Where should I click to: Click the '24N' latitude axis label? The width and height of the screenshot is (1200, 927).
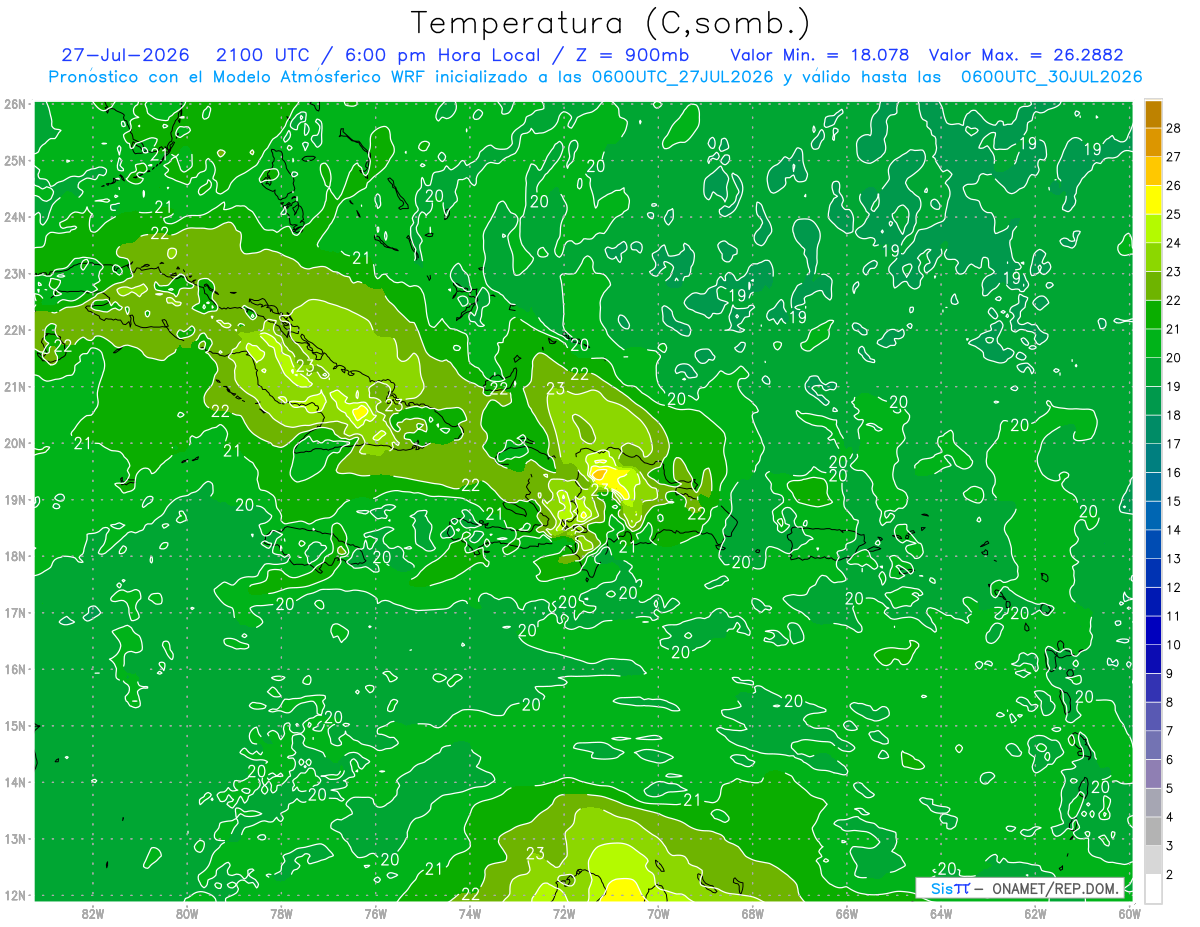click(x=14, y=217)
